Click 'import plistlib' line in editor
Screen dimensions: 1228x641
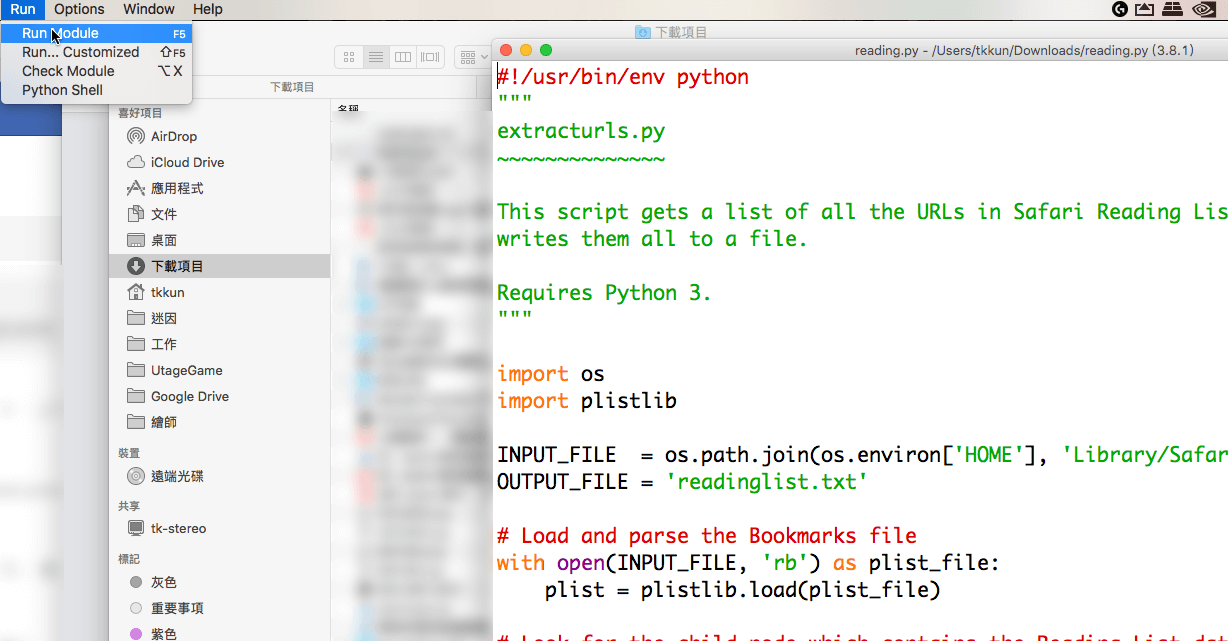[587, 401]
